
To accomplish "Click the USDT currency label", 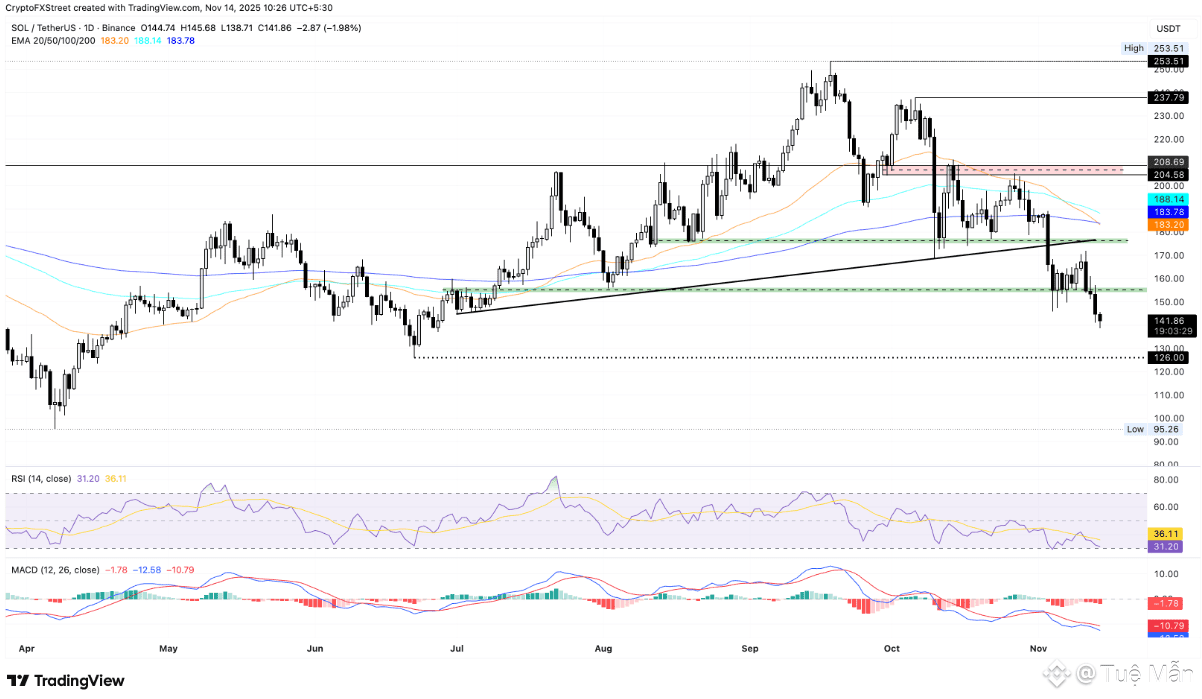I will pyautogui.click(x=1167, y=28).
